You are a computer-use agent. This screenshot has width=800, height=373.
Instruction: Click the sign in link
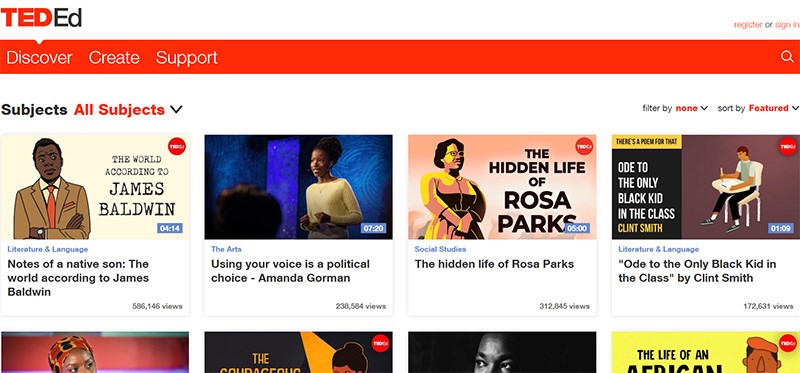click(787, 24)
